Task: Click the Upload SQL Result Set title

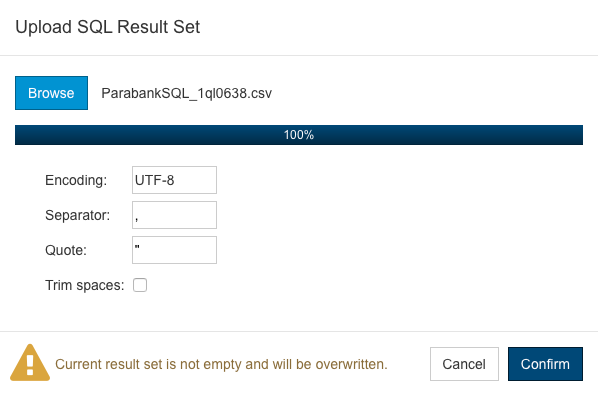Action: tap(108, 27)
